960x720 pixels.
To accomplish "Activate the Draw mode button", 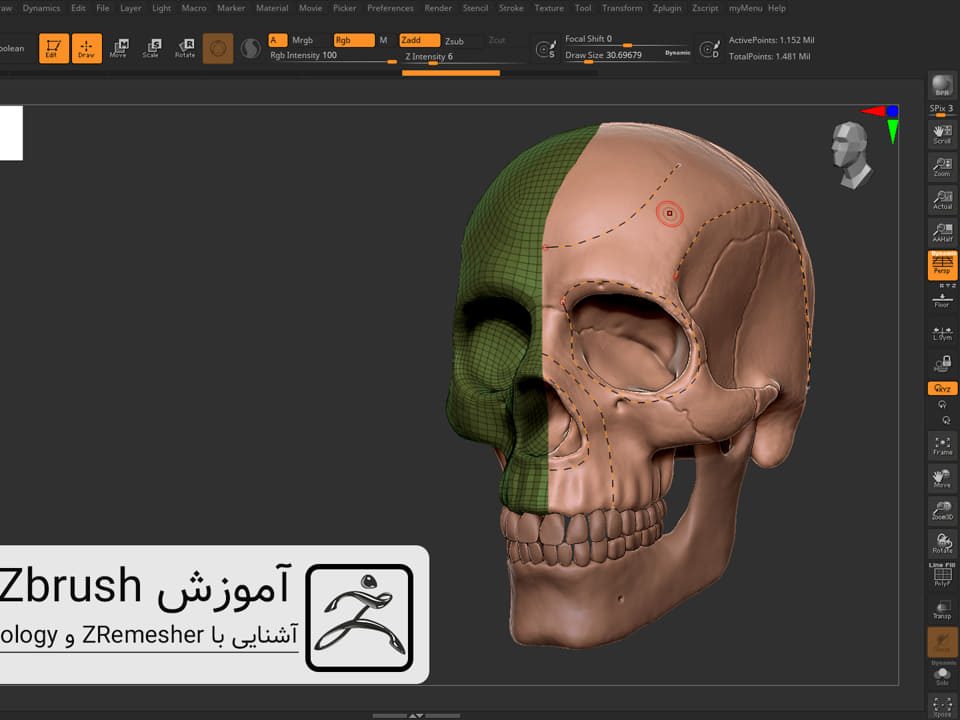I will coord(86,48).
